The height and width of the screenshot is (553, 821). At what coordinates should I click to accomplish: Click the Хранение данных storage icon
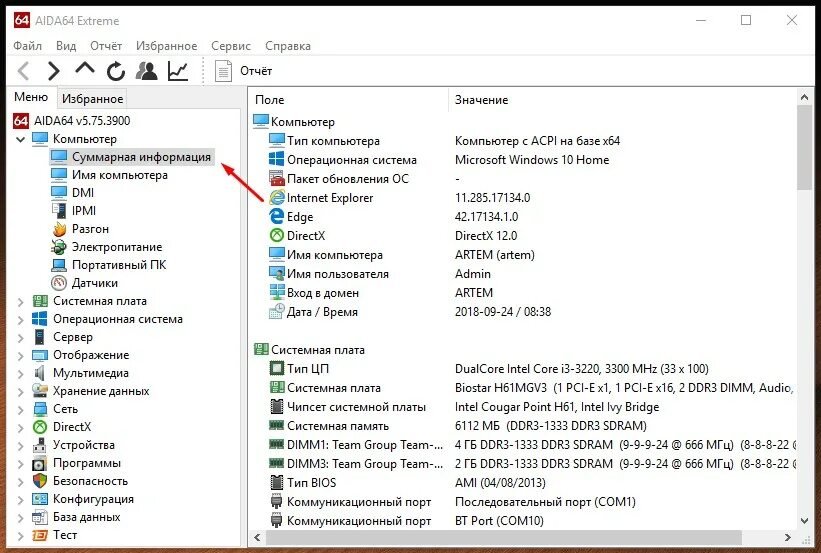pos(40,391)
